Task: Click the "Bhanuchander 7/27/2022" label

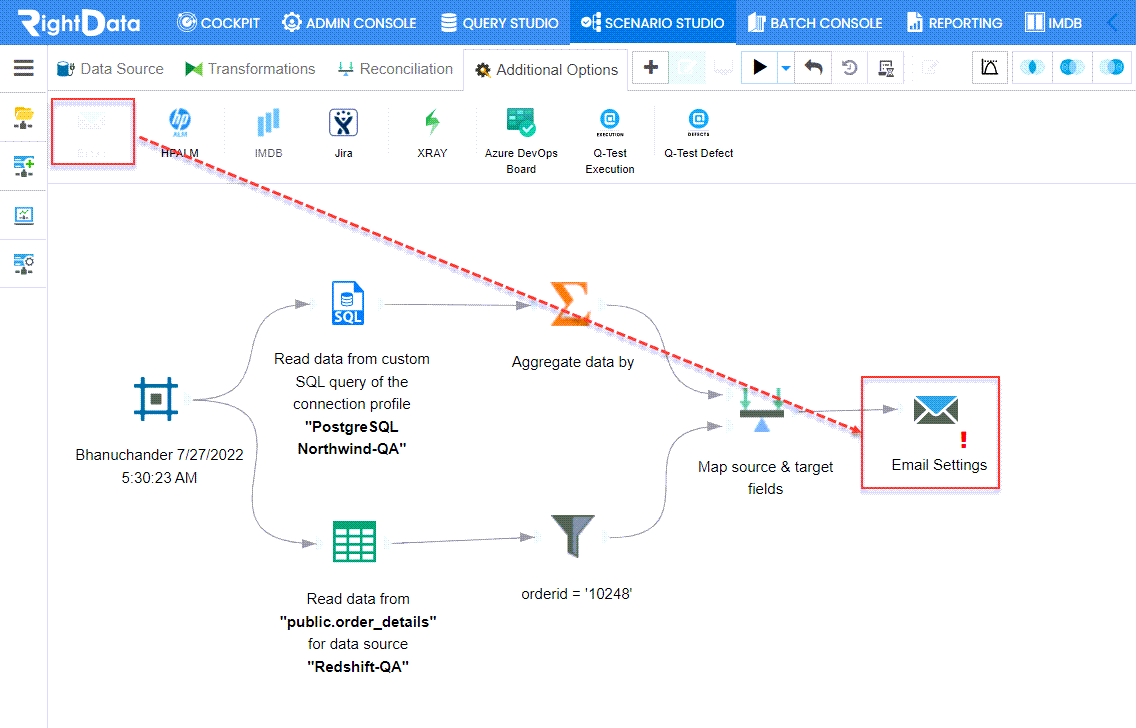Action: [159, 455]
